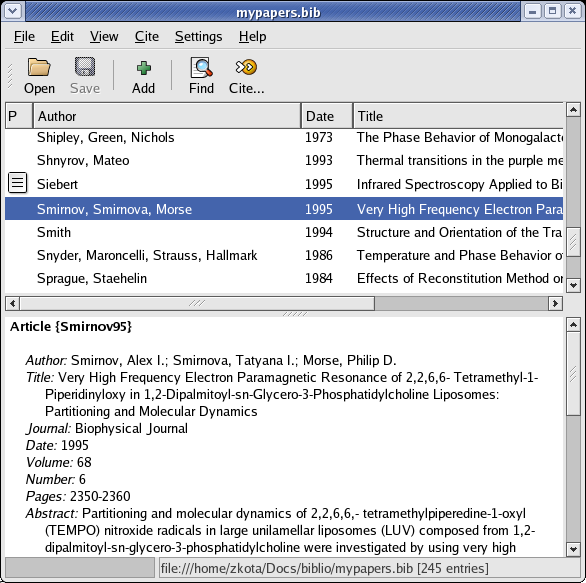The image size is (586, 583).
Task: Click the Cite... toolbar icon
Action: point(246,67)
